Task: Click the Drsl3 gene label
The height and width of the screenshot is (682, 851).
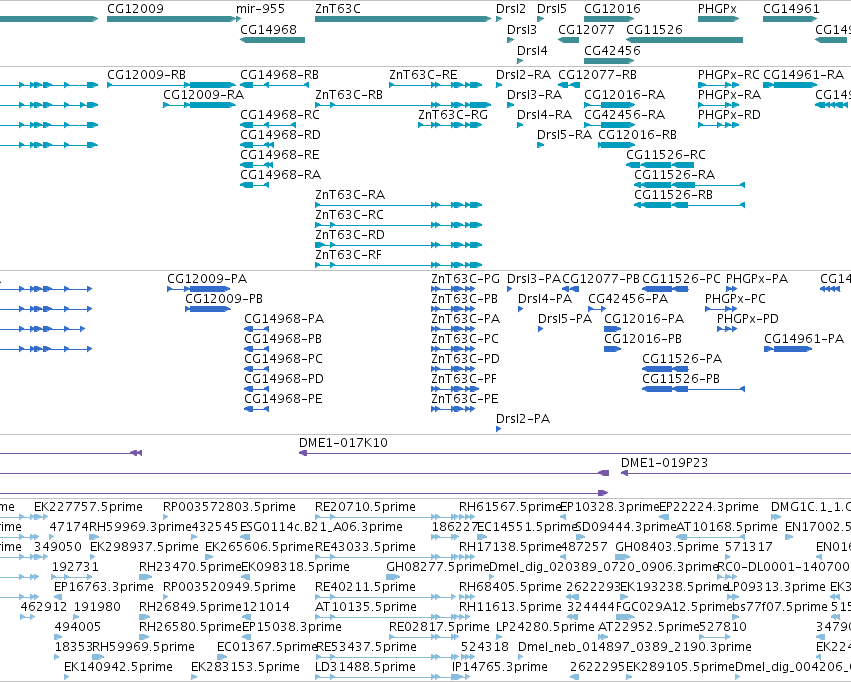Action: click(522, 30)
